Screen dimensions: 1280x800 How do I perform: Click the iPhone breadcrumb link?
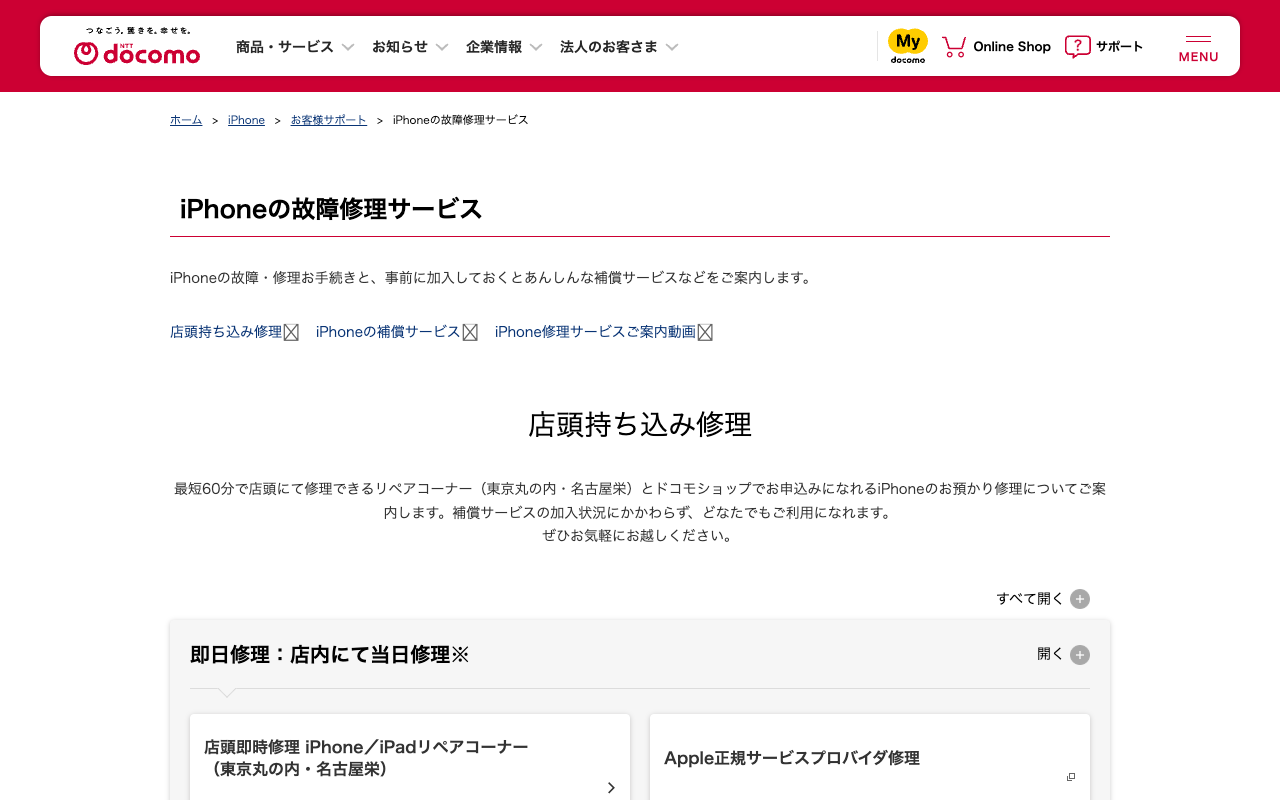tap(246, 120)
